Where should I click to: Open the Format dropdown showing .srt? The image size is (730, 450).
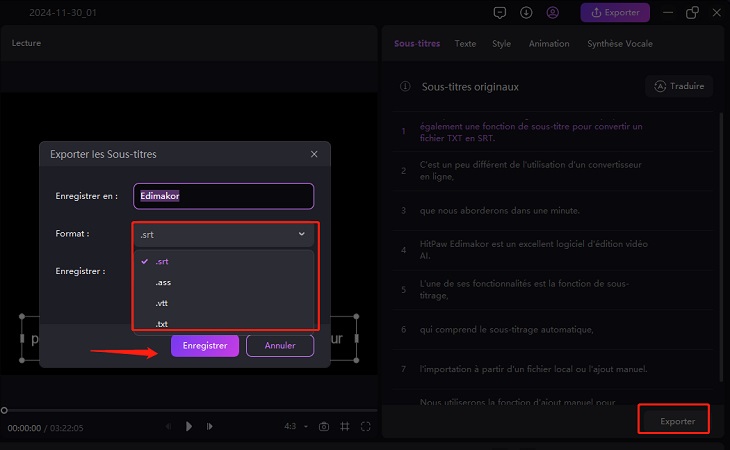(x=223, y=234)
